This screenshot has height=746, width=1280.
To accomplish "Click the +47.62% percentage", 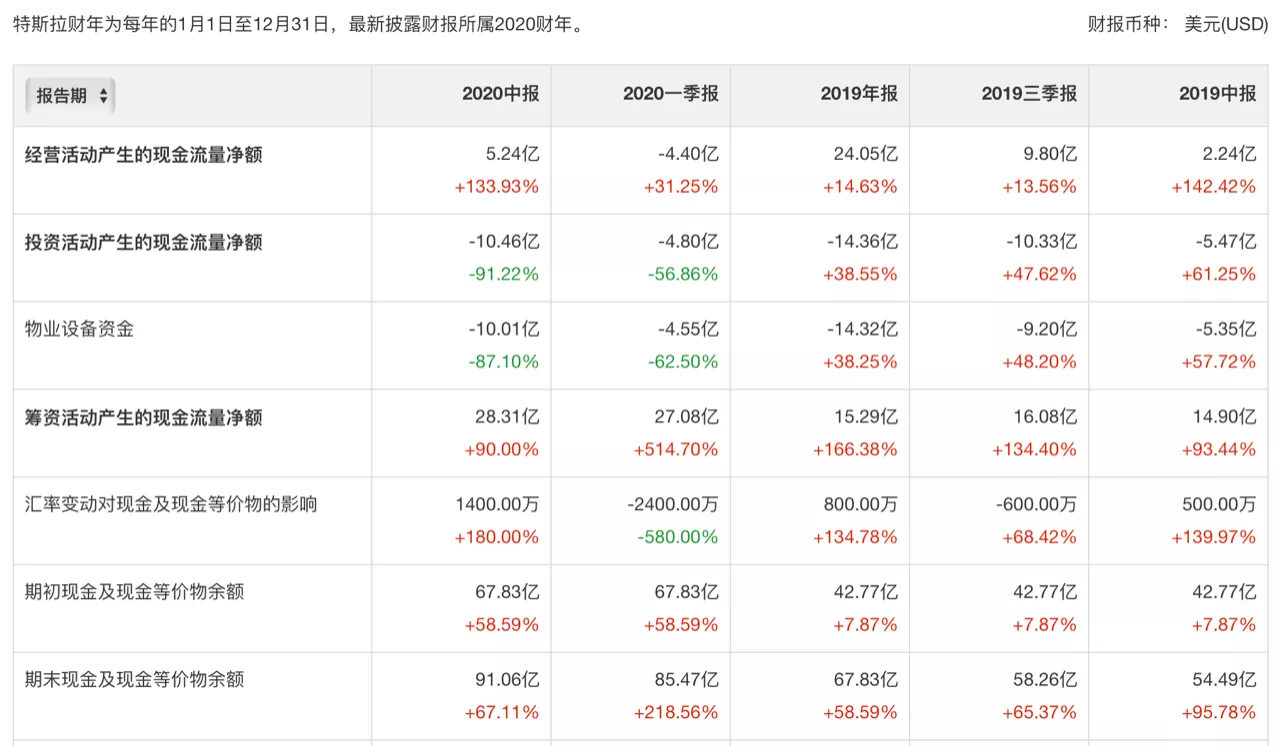I will click(x=1040, y=274).
